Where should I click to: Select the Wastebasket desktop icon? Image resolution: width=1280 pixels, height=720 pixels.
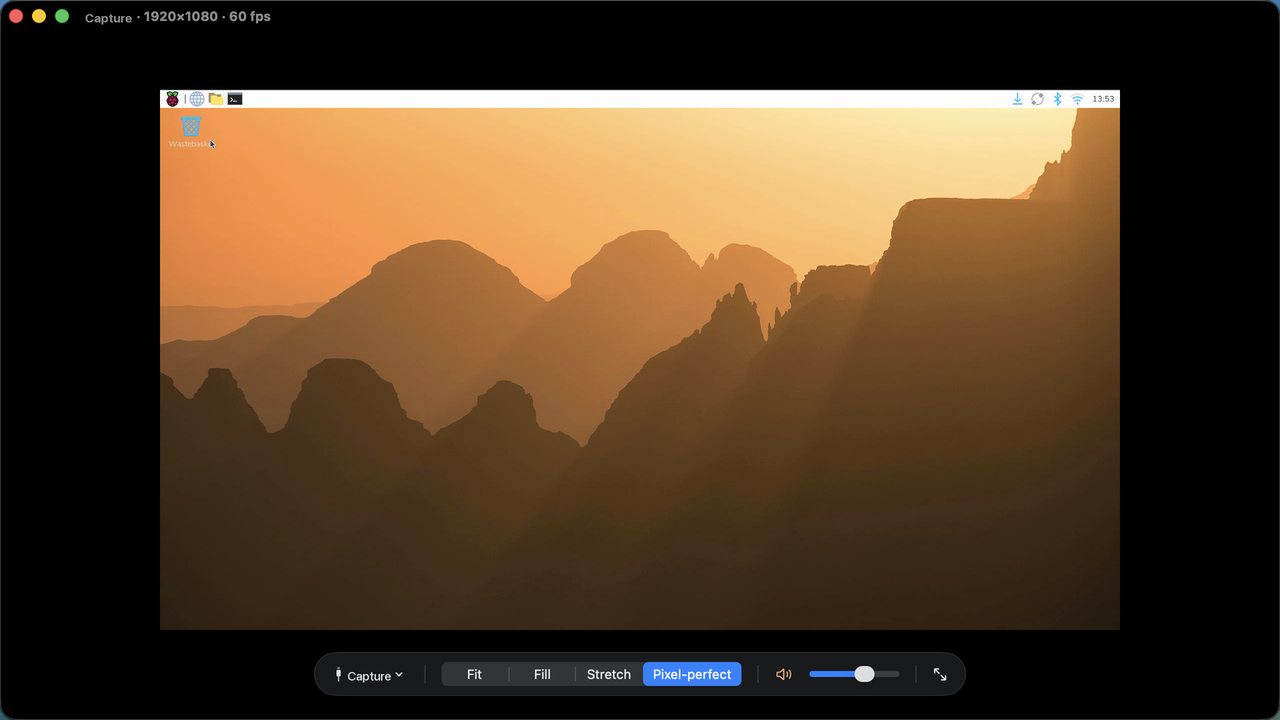[x=190, y=132]
